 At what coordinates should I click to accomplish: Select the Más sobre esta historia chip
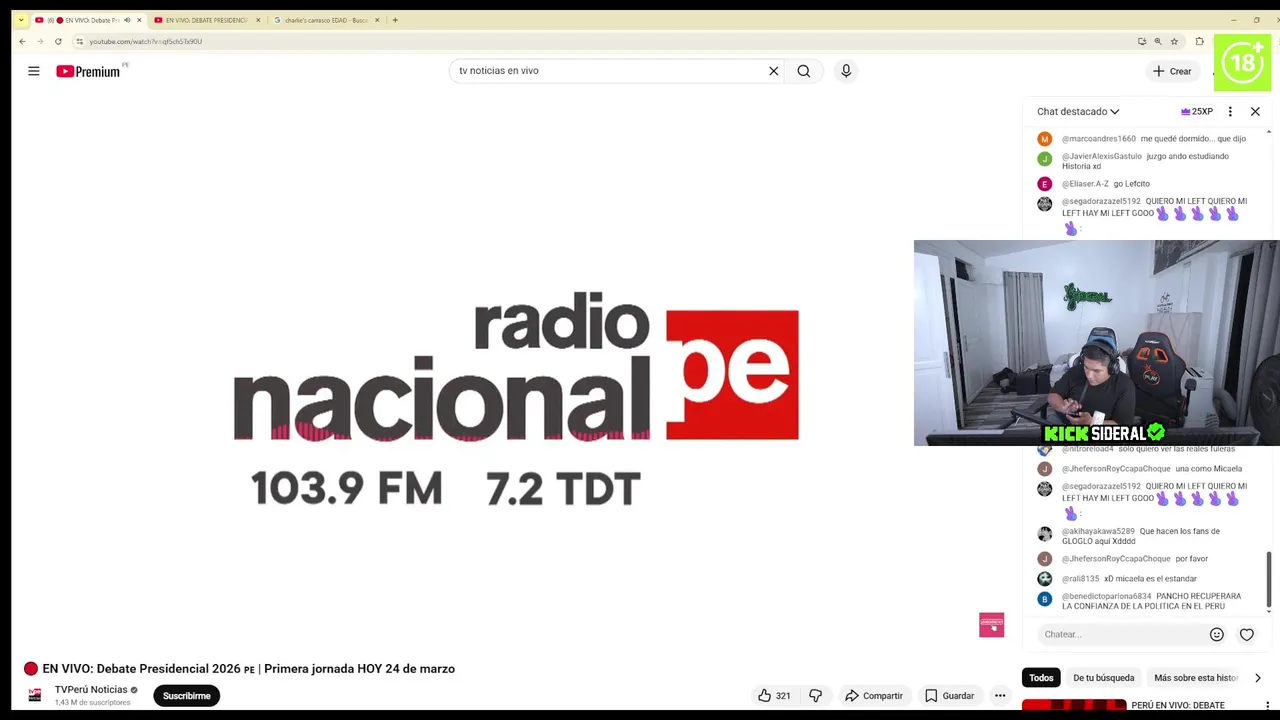(1196, 678)
